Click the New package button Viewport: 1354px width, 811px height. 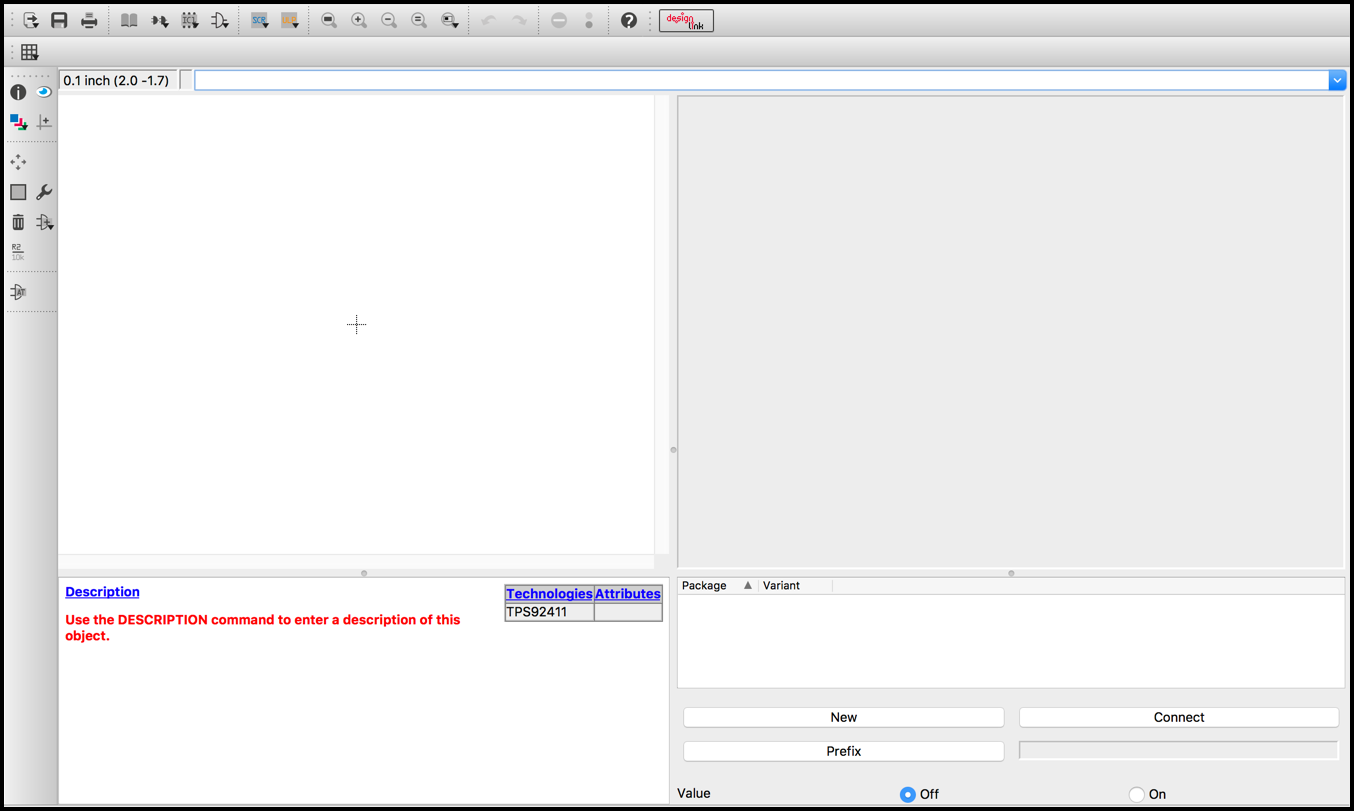pos(844,717)
